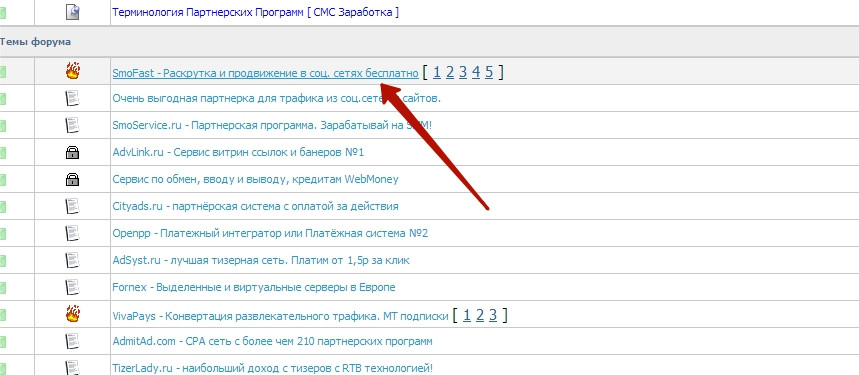Click the document icon beside AdSyst.ru topic
859x375 pixels.
(72, 260)
